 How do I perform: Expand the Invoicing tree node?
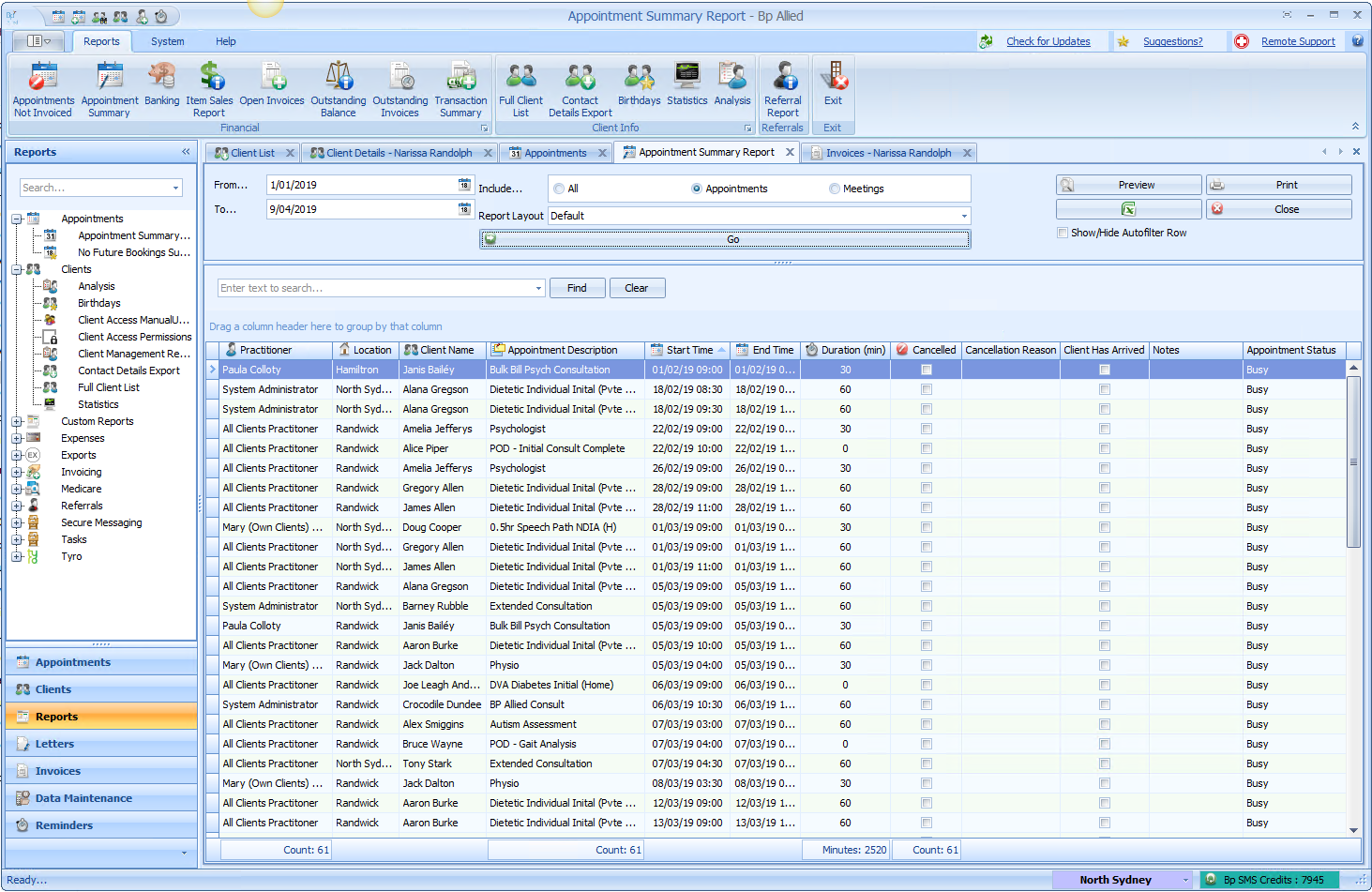tap(17, 472)
